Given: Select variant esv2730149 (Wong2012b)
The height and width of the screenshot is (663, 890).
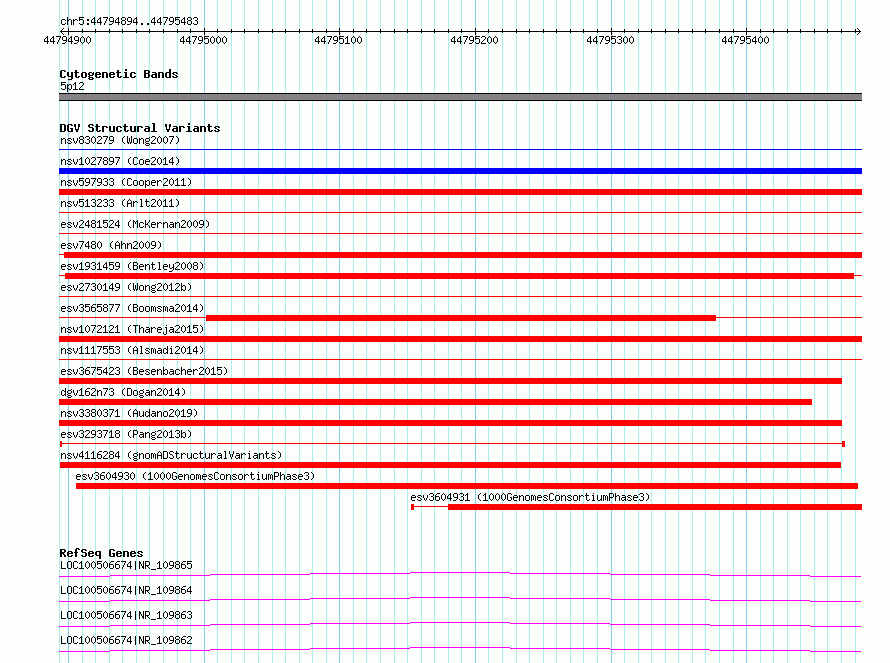Looking at the screenshot, I should [126, 287].
